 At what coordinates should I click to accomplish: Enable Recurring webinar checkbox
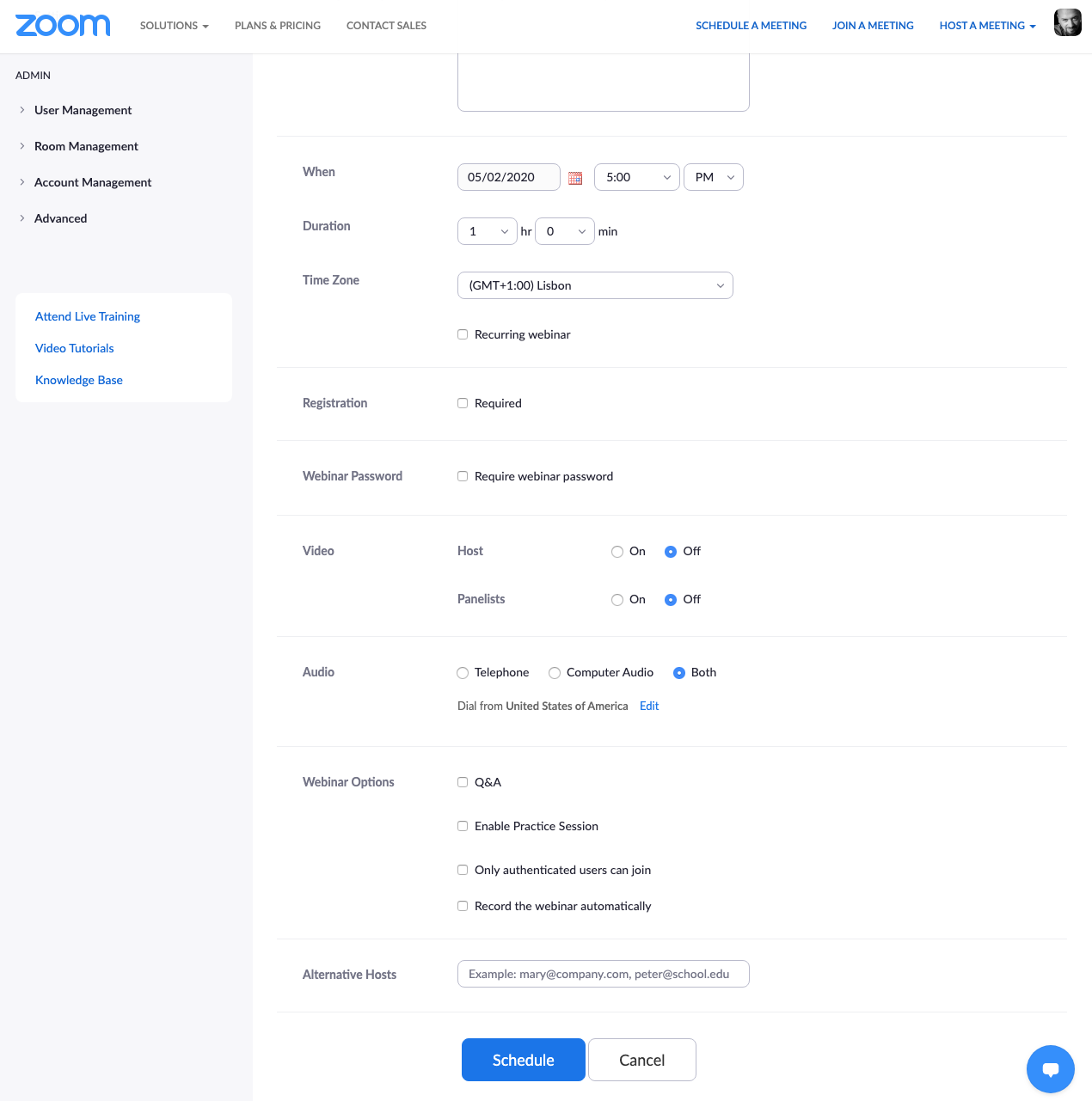(x=463, y=334)
